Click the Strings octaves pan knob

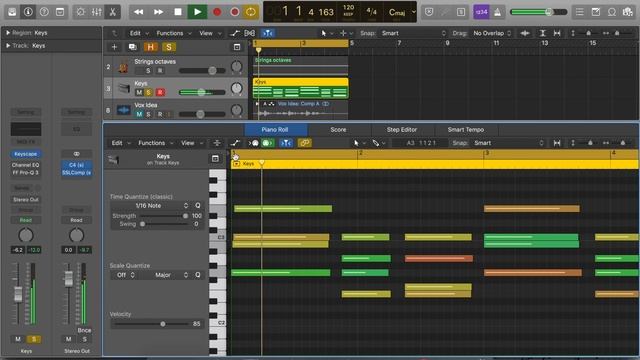236,67
